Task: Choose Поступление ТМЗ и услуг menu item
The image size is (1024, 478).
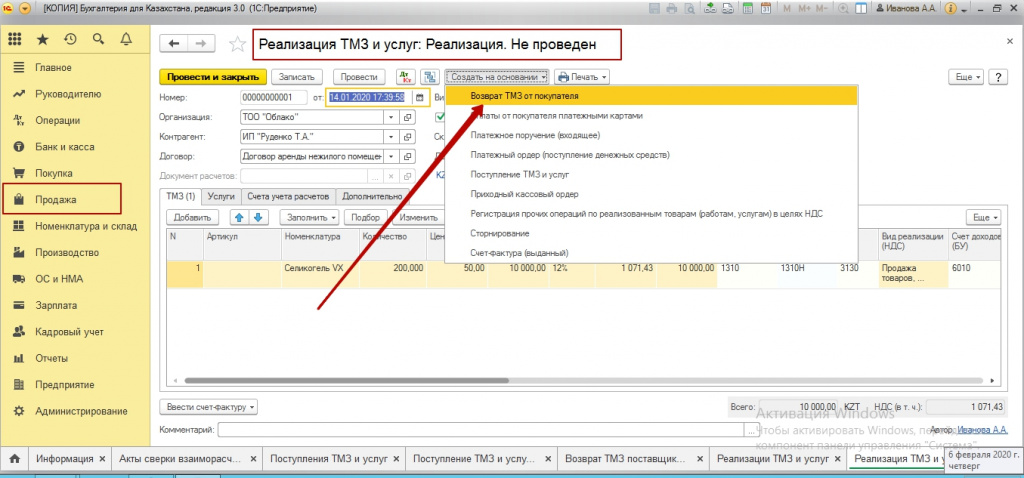Action: click(651, 174)
